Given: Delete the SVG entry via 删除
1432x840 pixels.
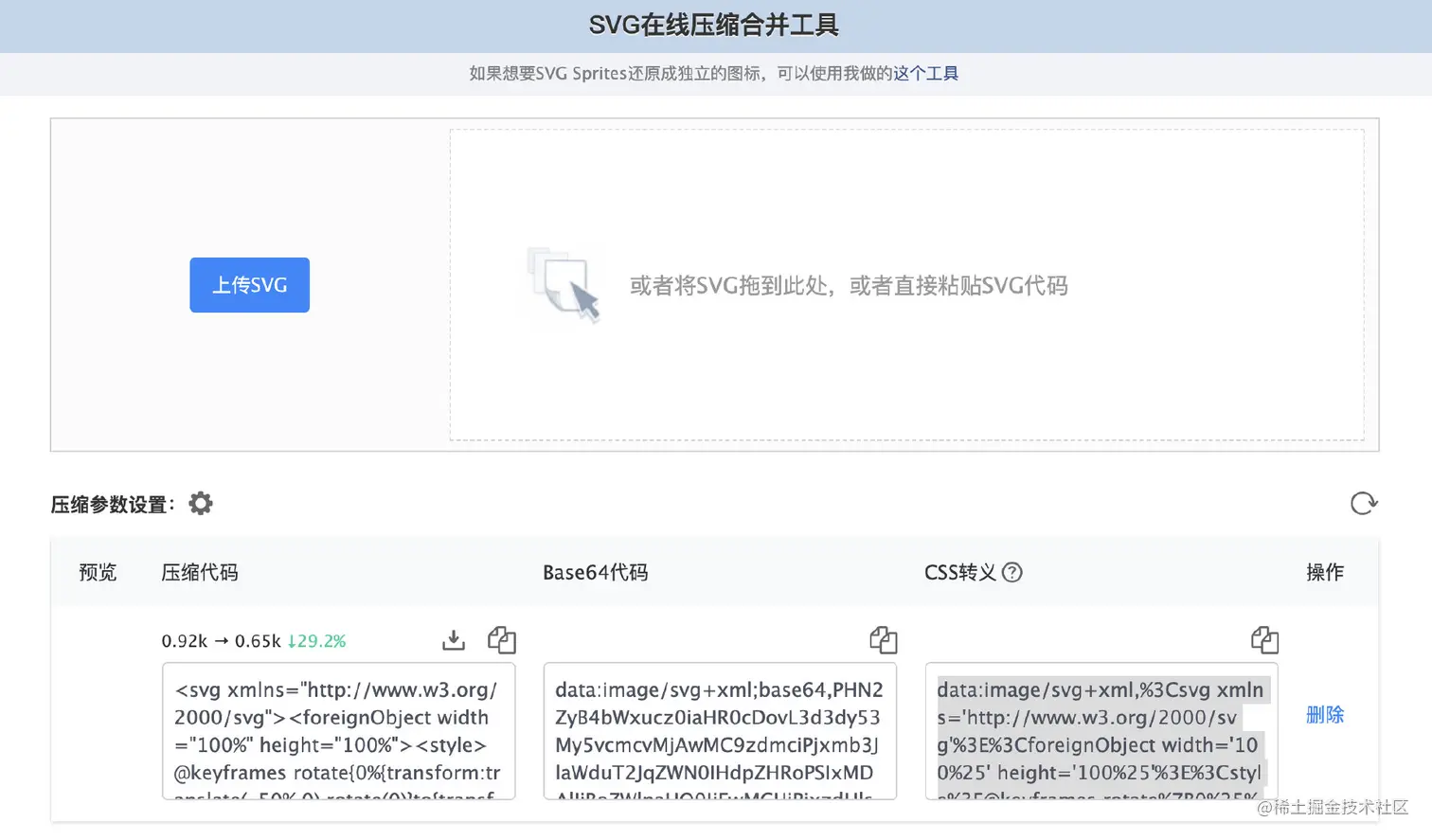Looking at the screenshot, I should (1324, 715).
